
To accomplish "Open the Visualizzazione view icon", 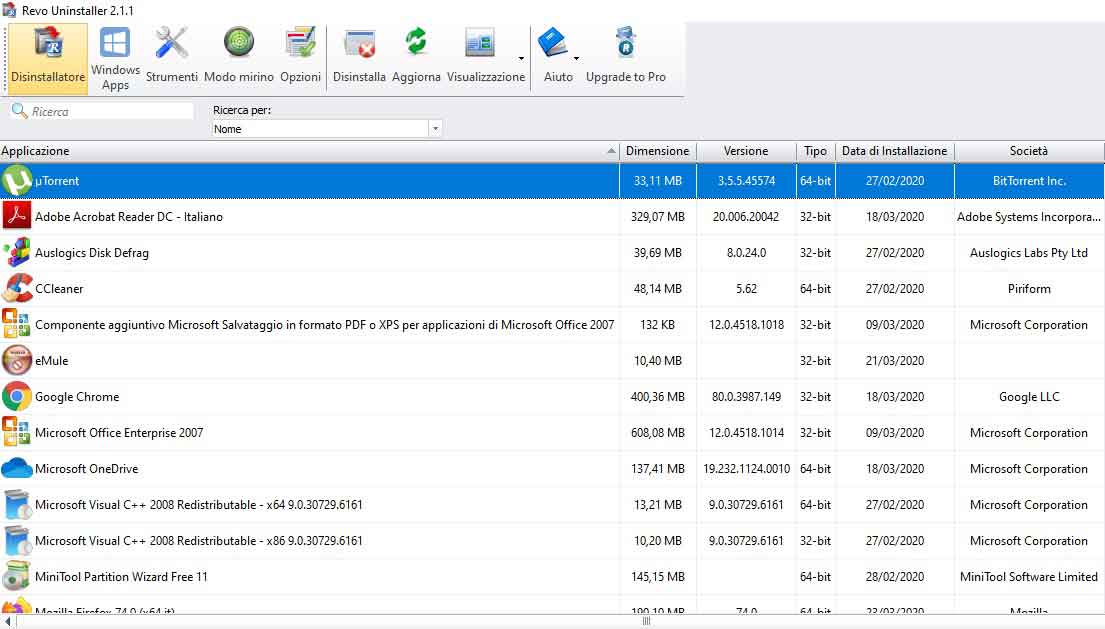I will (480, 44).
